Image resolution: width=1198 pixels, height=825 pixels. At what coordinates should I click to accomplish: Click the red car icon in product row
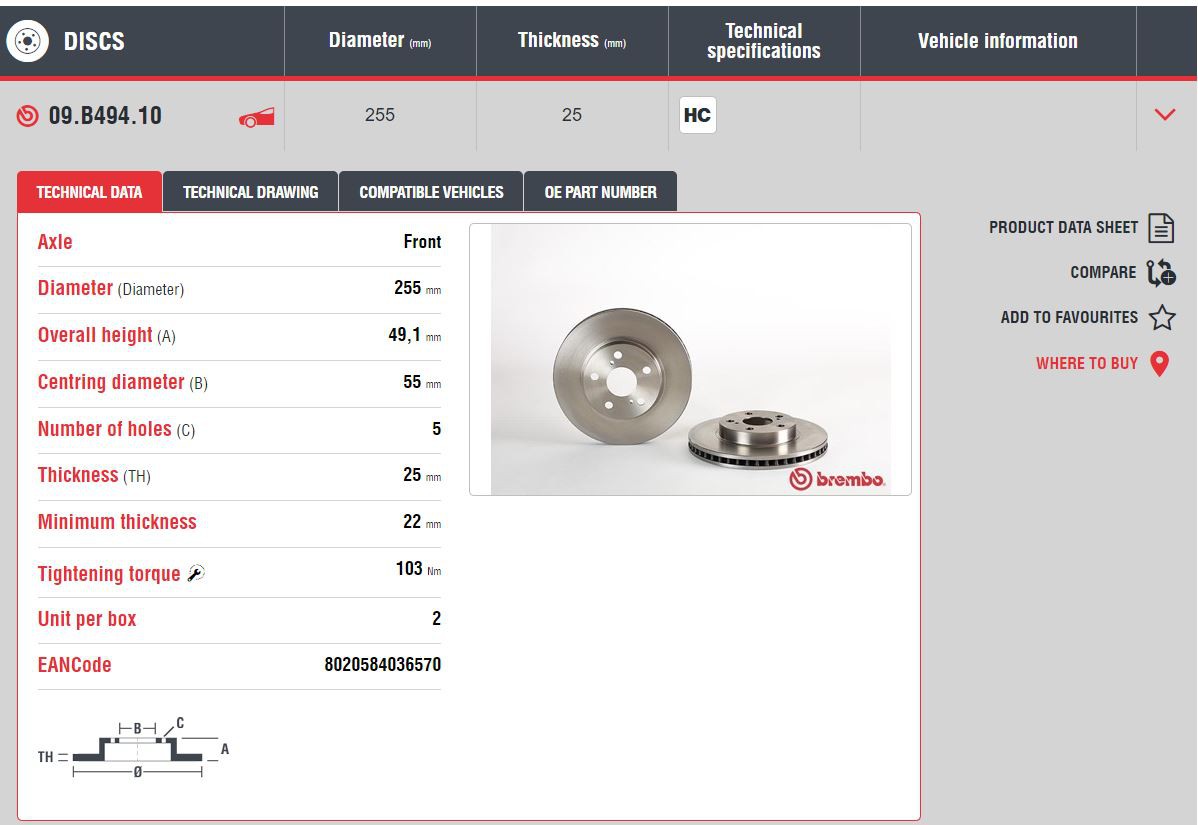[256, 118]
